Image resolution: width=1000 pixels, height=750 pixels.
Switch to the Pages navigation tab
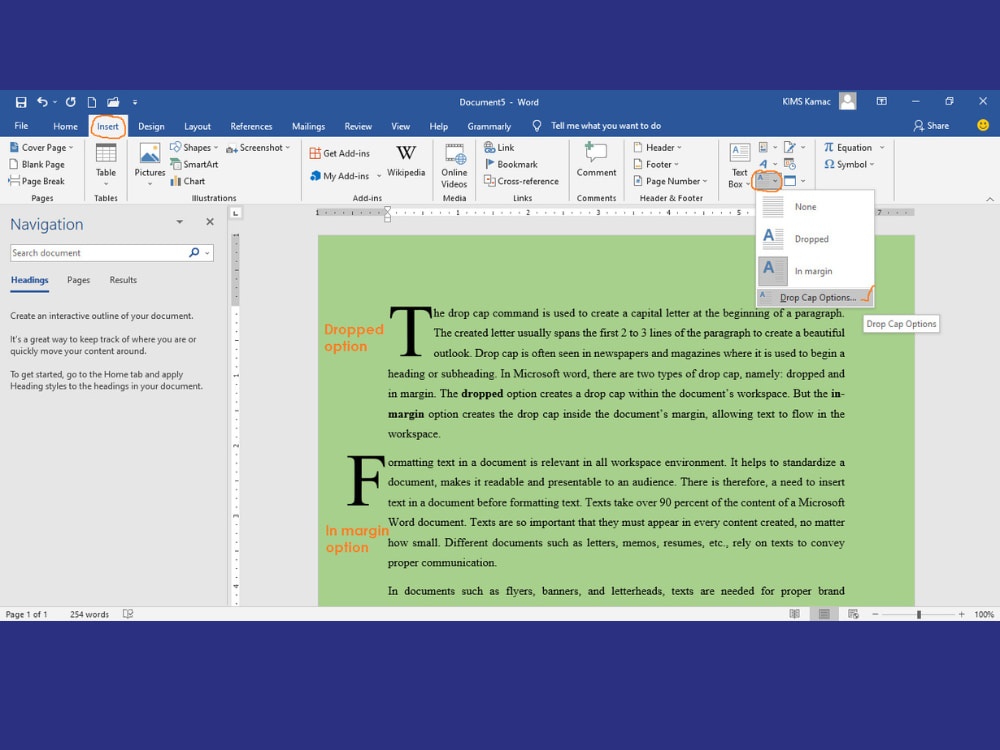coord(78,280)
